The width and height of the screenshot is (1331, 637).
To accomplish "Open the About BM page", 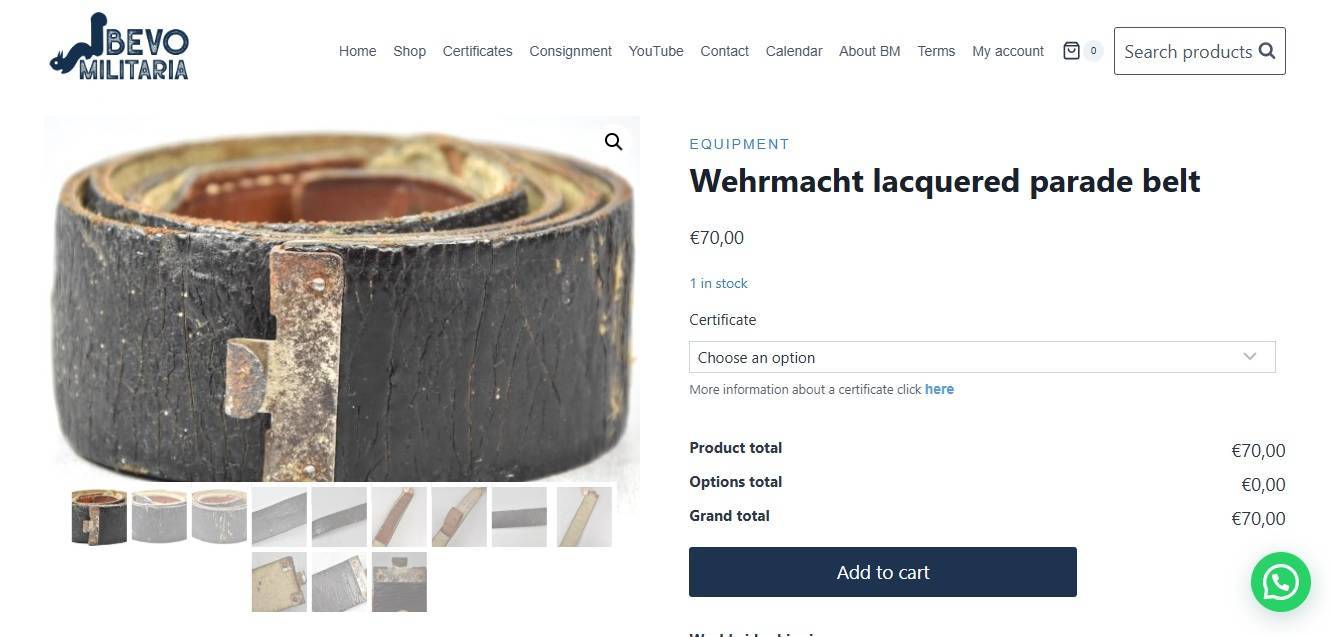I will [x=869, y=51].
